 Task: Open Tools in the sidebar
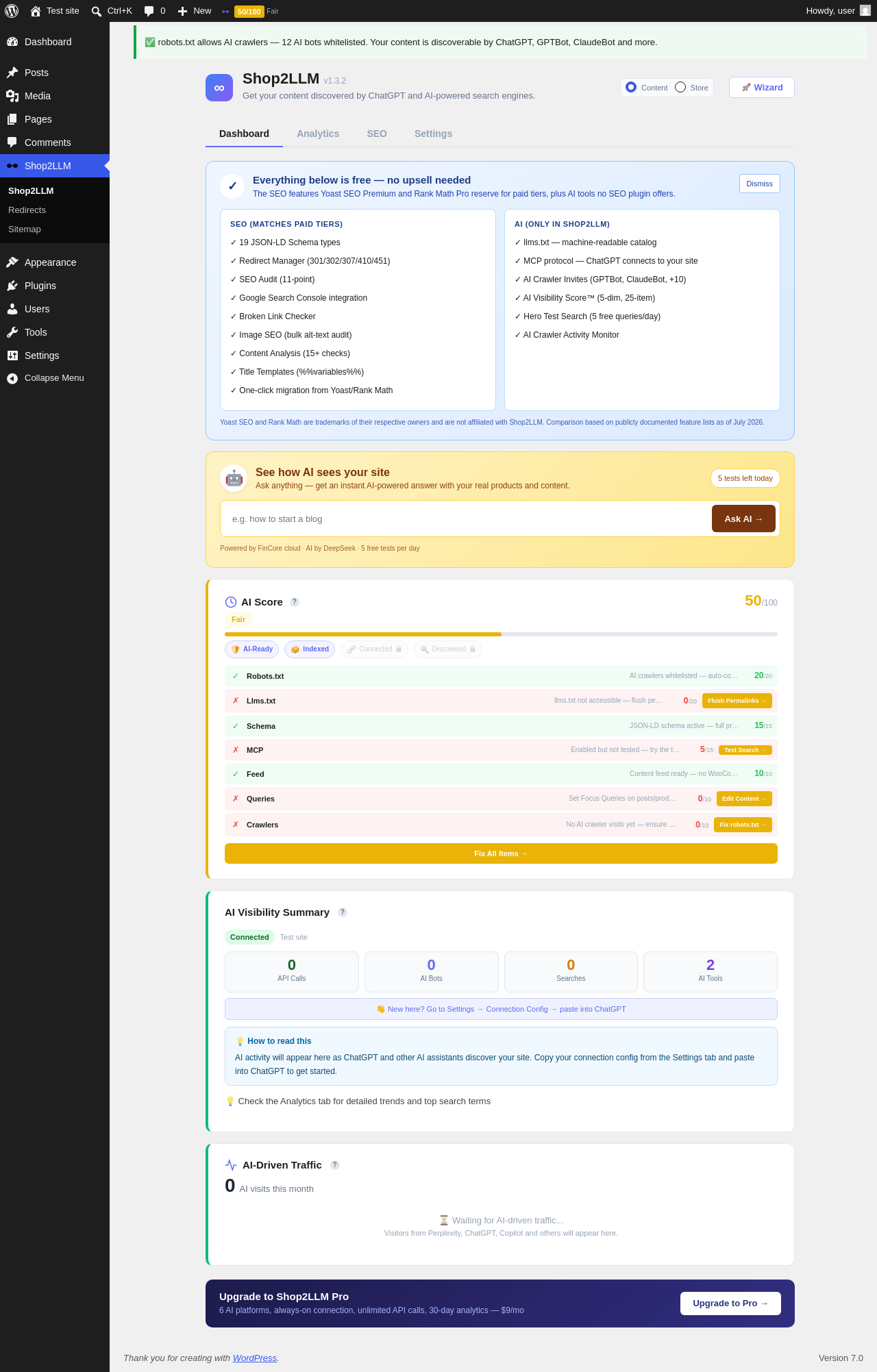[x=55, y=332]
